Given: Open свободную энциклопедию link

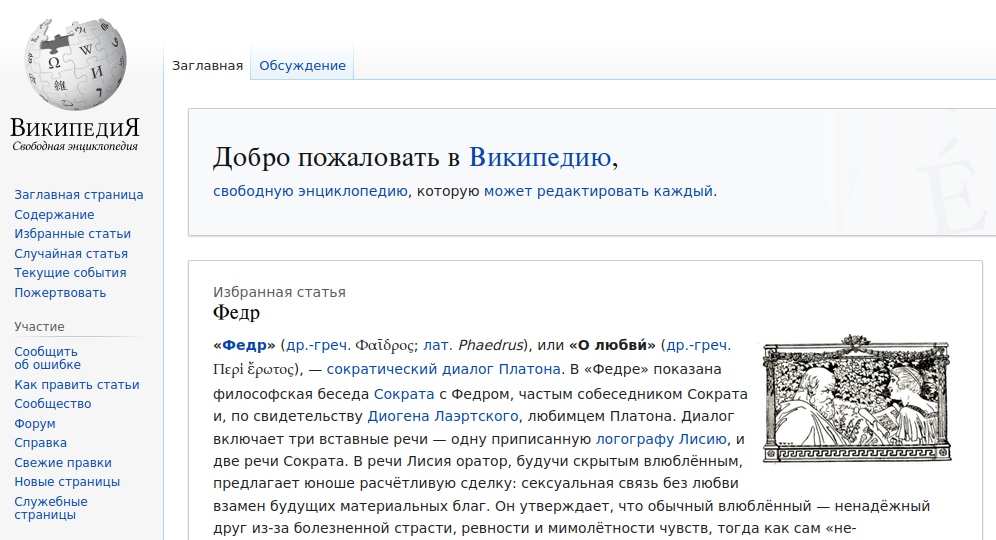Looking at the screenshot, I should [311, 191].
